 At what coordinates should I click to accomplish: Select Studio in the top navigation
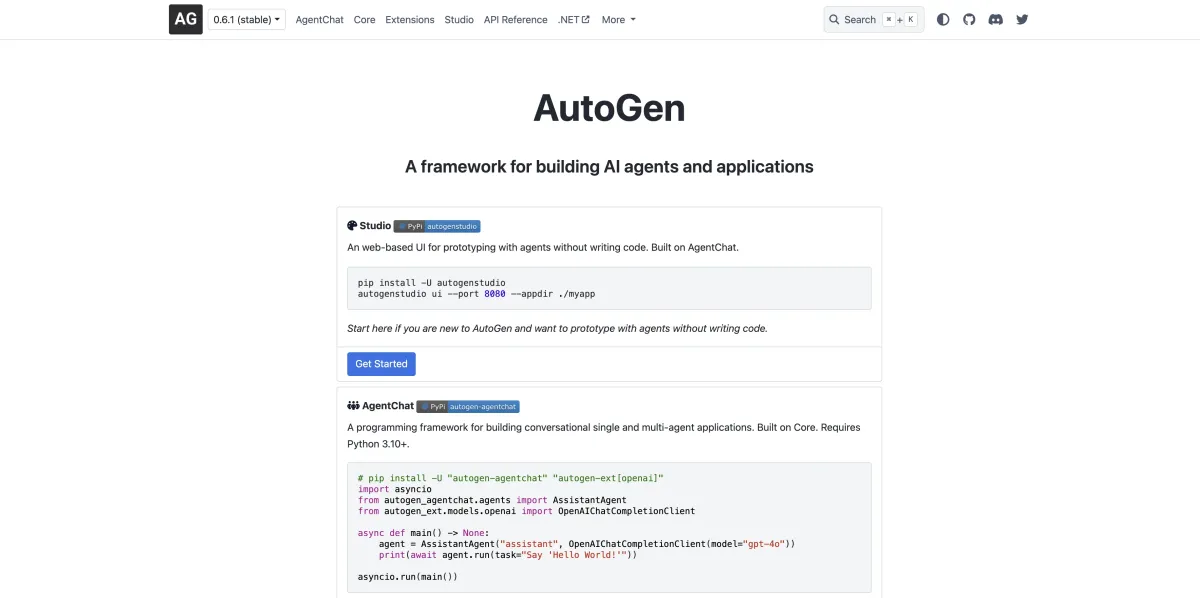coord(459,19)
